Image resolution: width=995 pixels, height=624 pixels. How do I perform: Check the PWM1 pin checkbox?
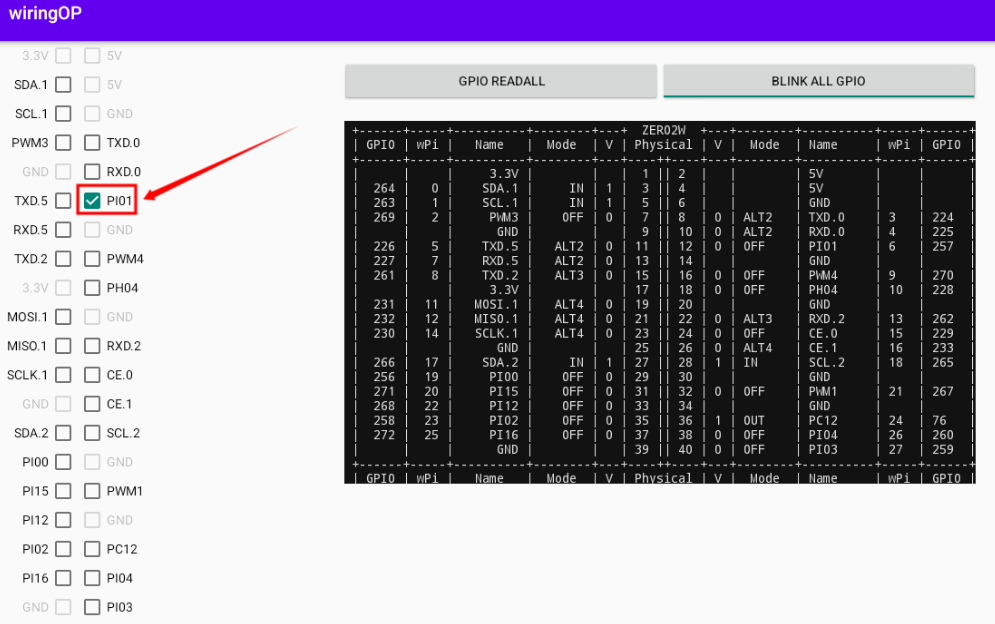pos(92,491)
